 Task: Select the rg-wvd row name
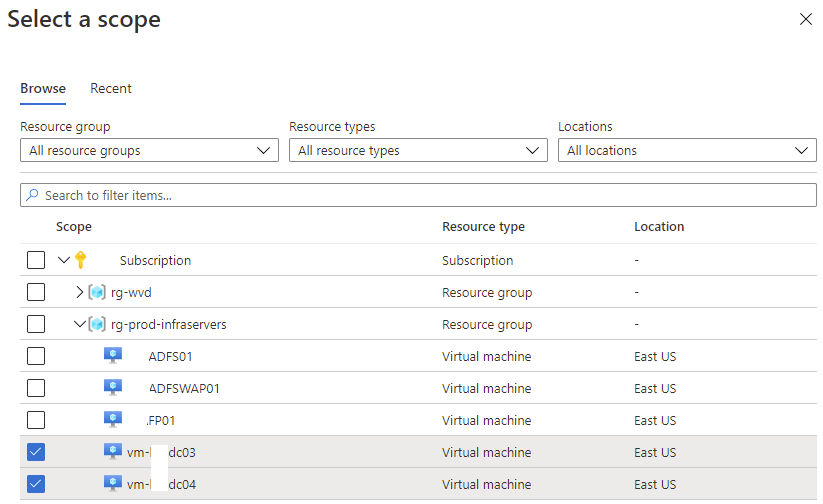click(131, 292)
